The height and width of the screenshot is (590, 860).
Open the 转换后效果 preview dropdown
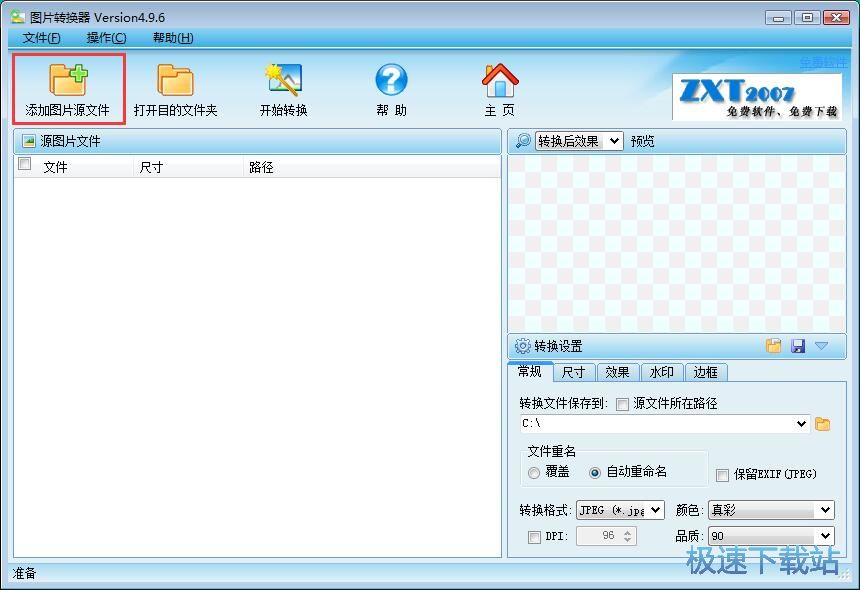[x=611, y=141]
